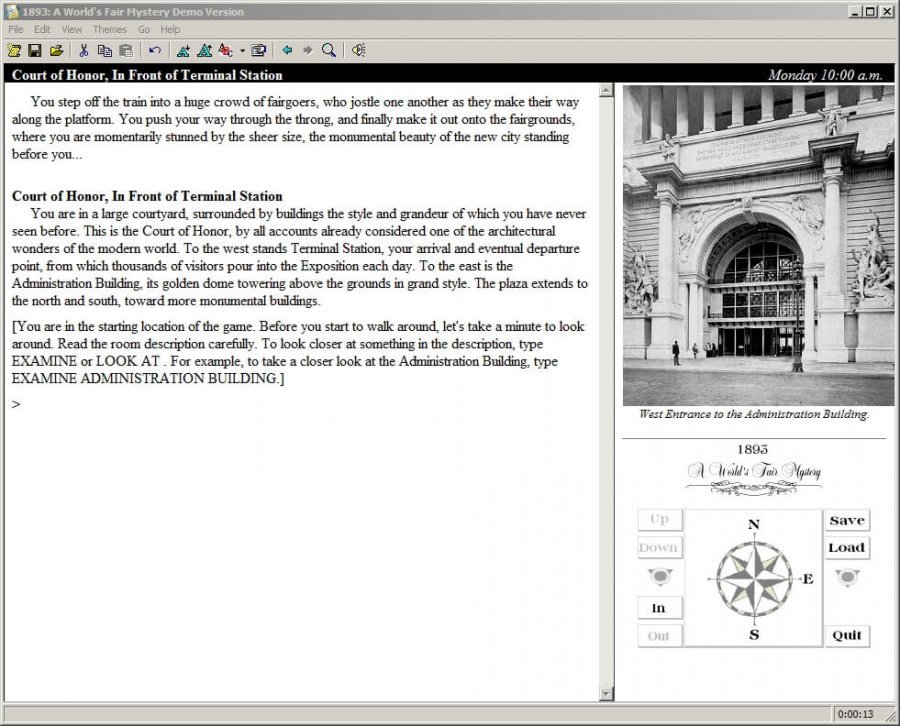
Task: Minimize the game window
Action: (x=856, y=11)
